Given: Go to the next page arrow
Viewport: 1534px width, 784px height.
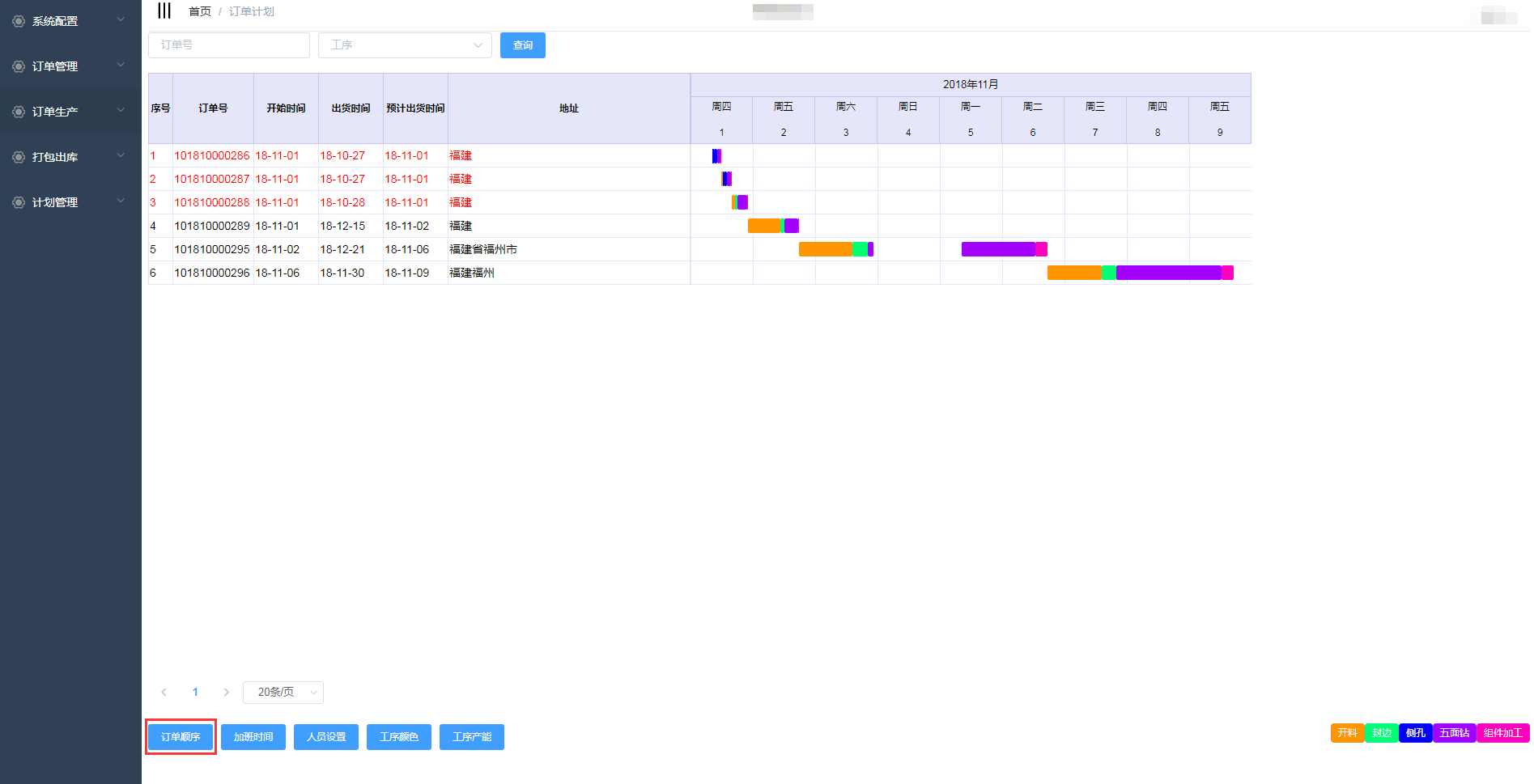Looking at the screenshot, I should coord(226,692).
